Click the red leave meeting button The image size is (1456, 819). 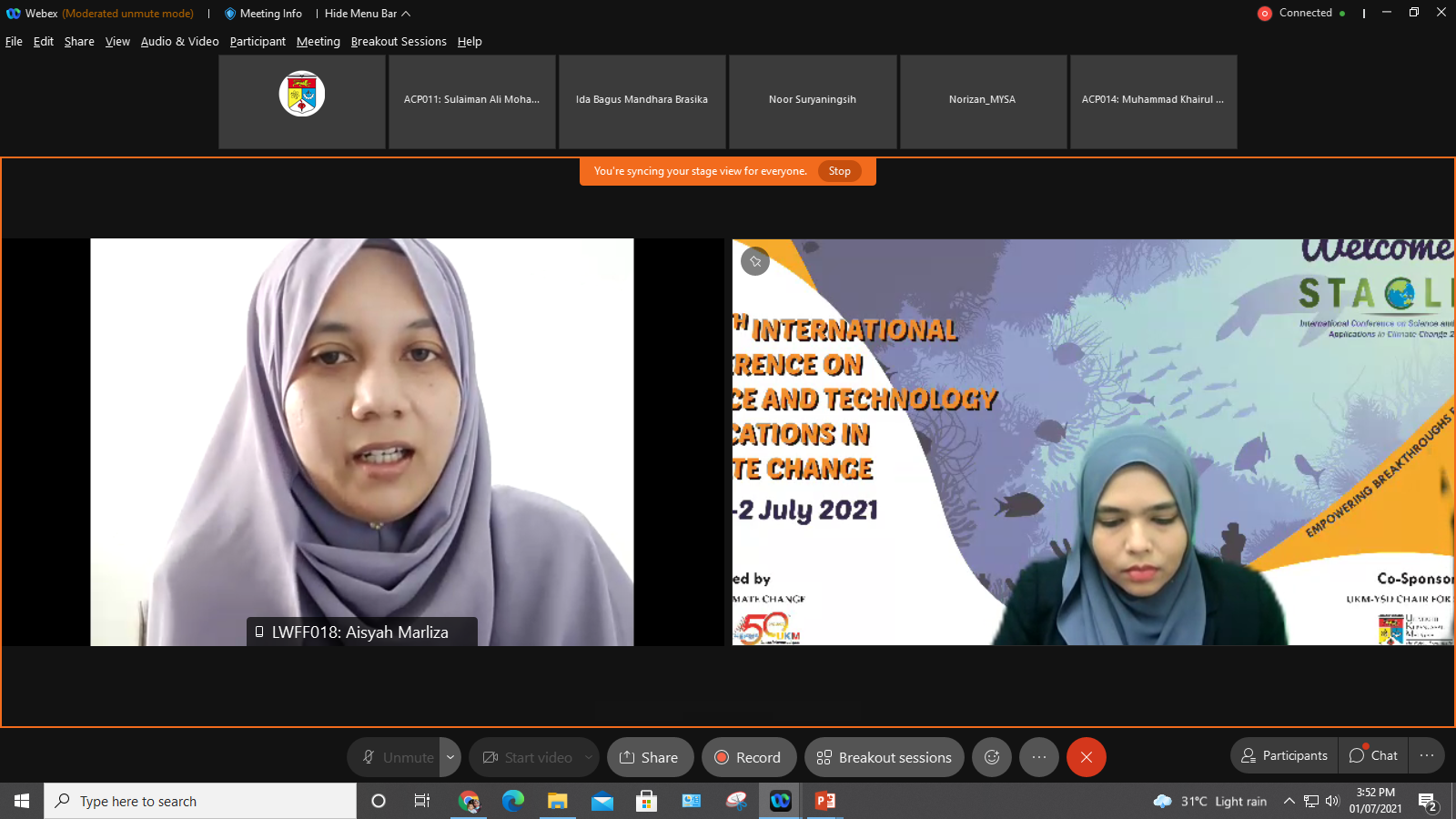1086,757
